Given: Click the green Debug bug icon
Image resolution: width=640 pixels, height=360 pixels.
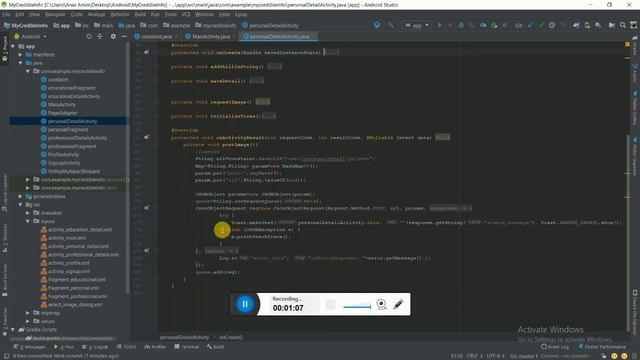Looking at the screenshot, I should [461, 25].
